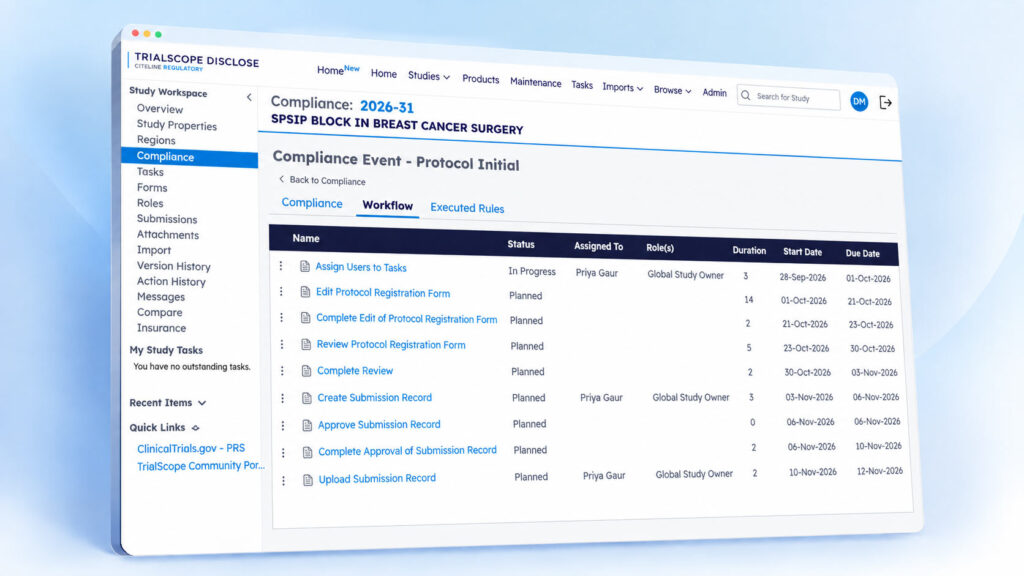Open row menu for Edit Protocol Registration Form
The height and width of the screenshot is (576, 1024).
tap(281, 291)
